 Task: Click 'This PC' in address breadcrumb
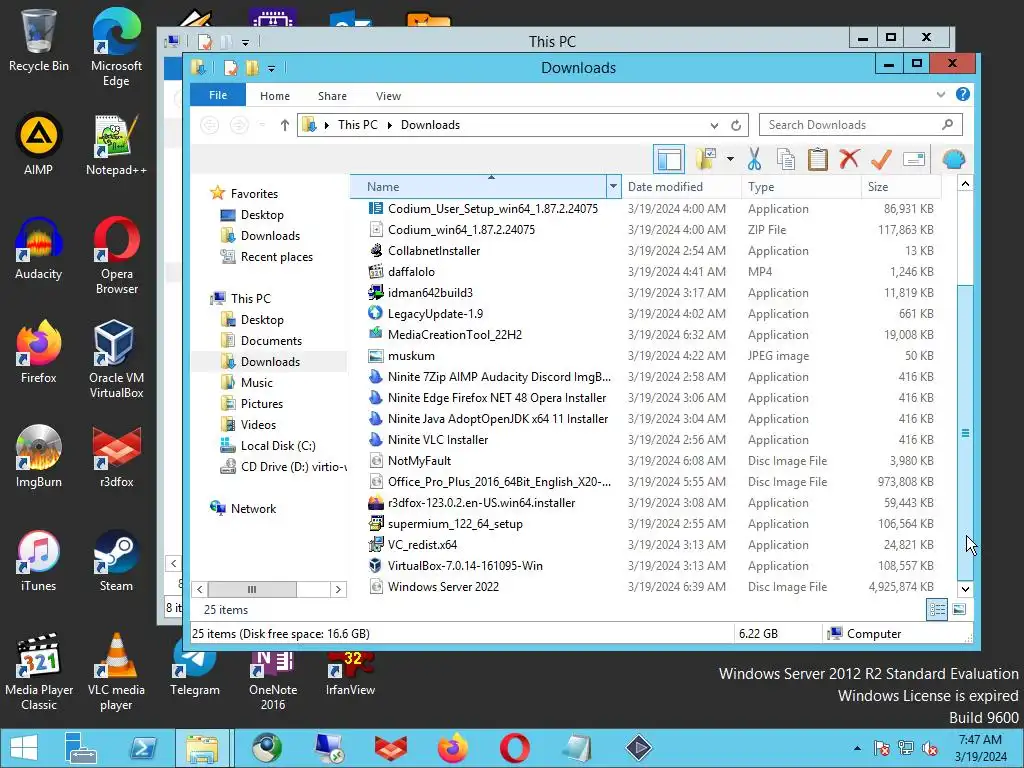coord(357,125)
